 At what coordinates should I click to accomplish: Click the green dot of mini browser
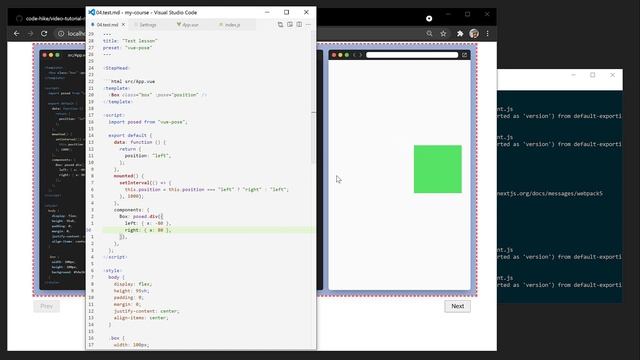347,55
